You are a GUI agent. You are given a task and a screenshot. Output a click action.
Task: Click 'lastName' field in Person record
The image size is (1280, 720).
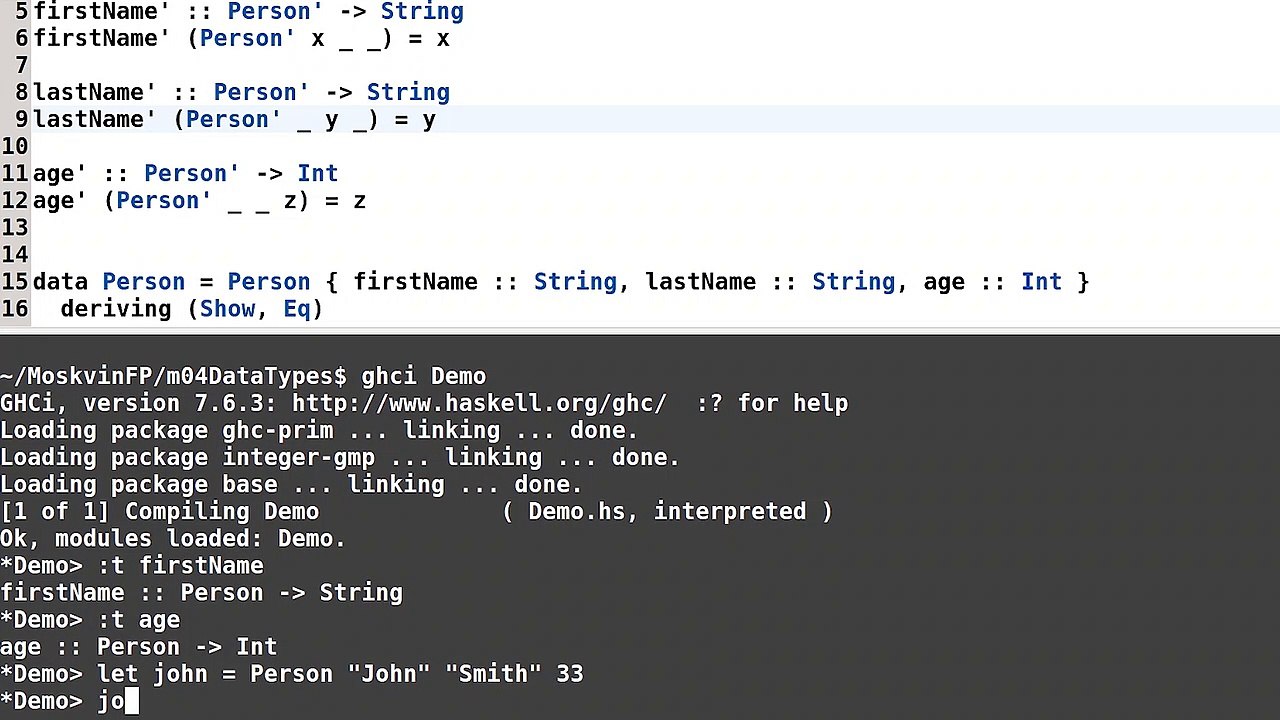(700, 281)
